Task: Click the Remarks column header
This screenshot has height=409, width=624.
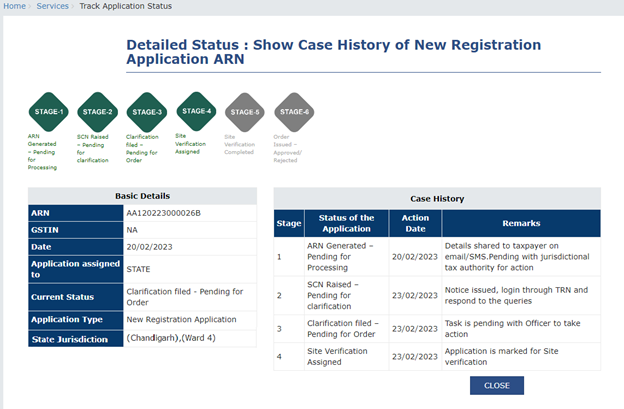Action: [520, 224]
